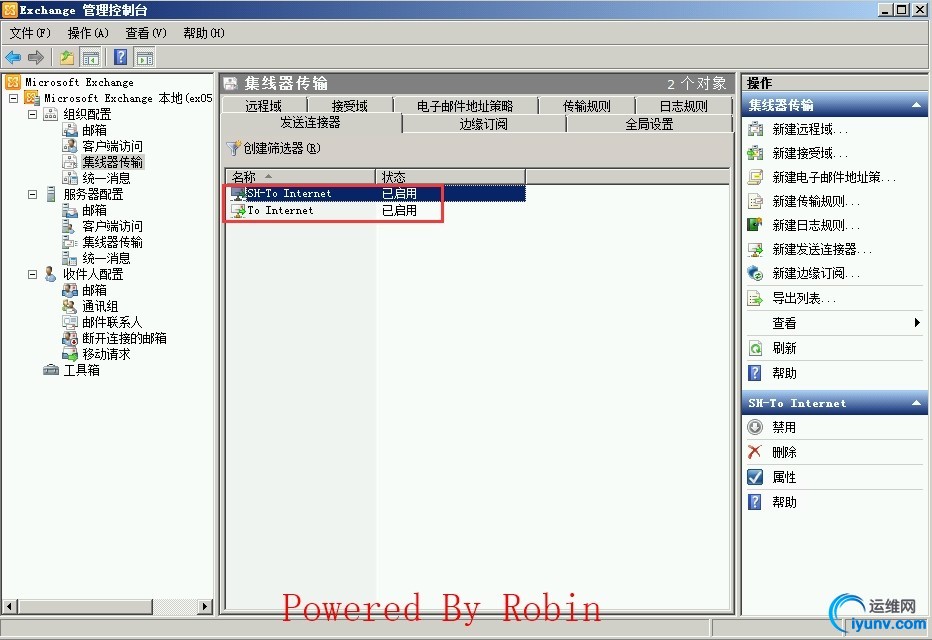Switch to the 传输规则 tab
The image size is (932, 640).
point(587,106)
